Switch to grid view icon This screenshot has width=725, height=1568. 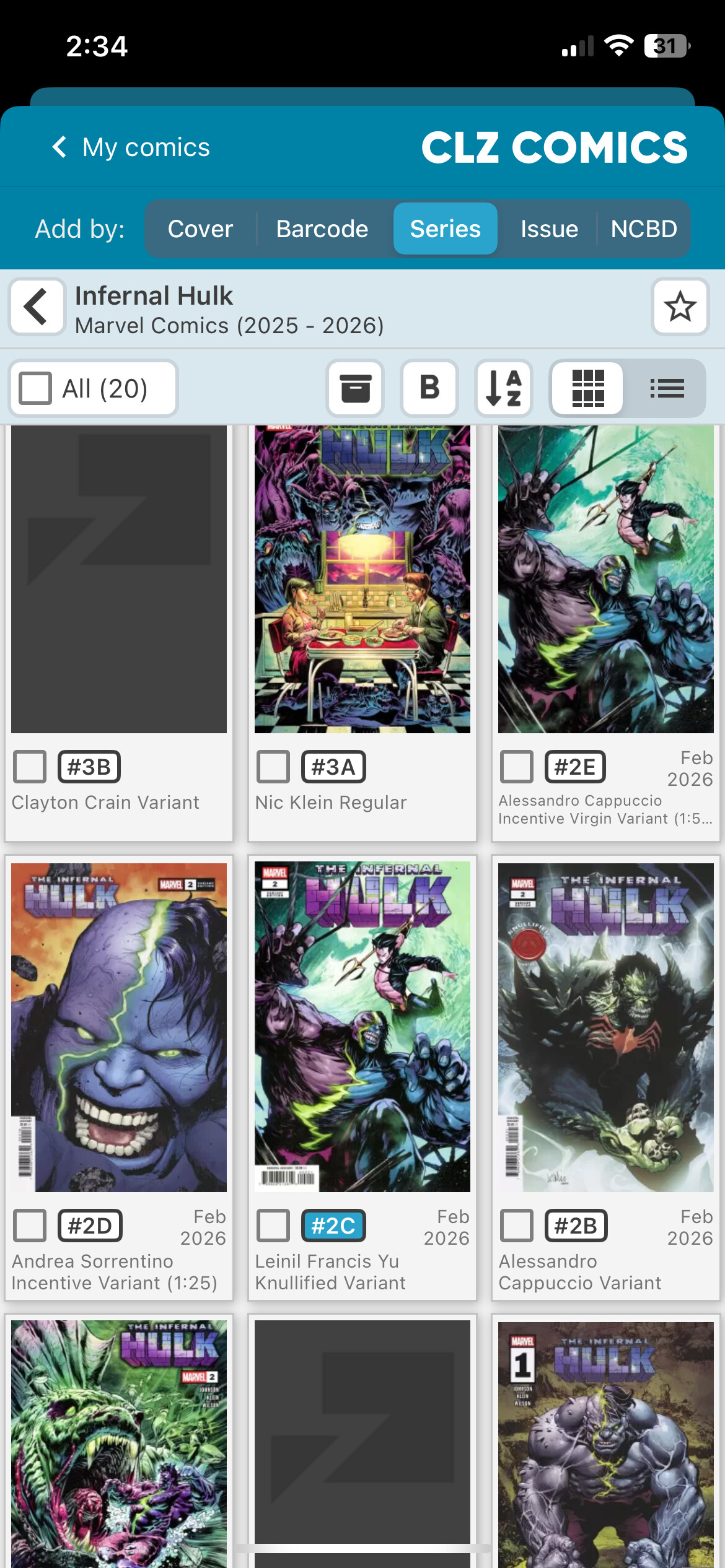click(x=587, y=388)
